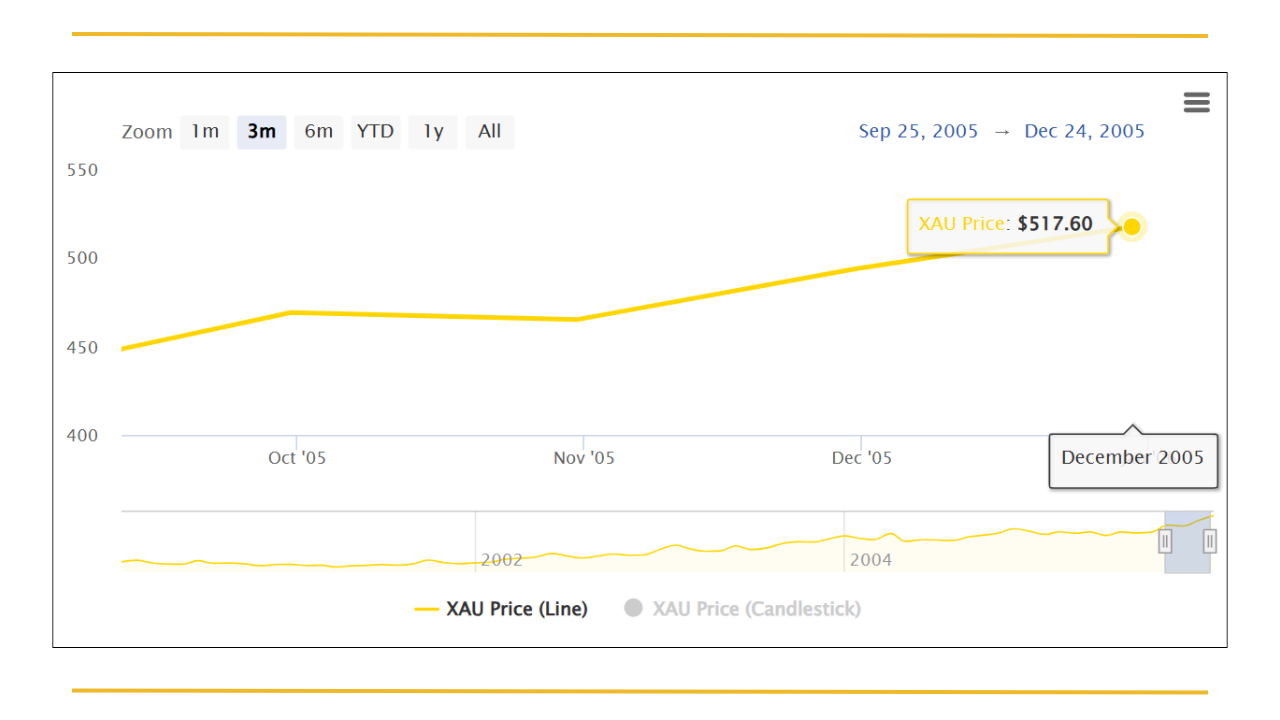This screenshot has width=1280, height=720.
Task: Click the yellow line legend symbol
Action: pyautogui.click(x=427, y=609)
